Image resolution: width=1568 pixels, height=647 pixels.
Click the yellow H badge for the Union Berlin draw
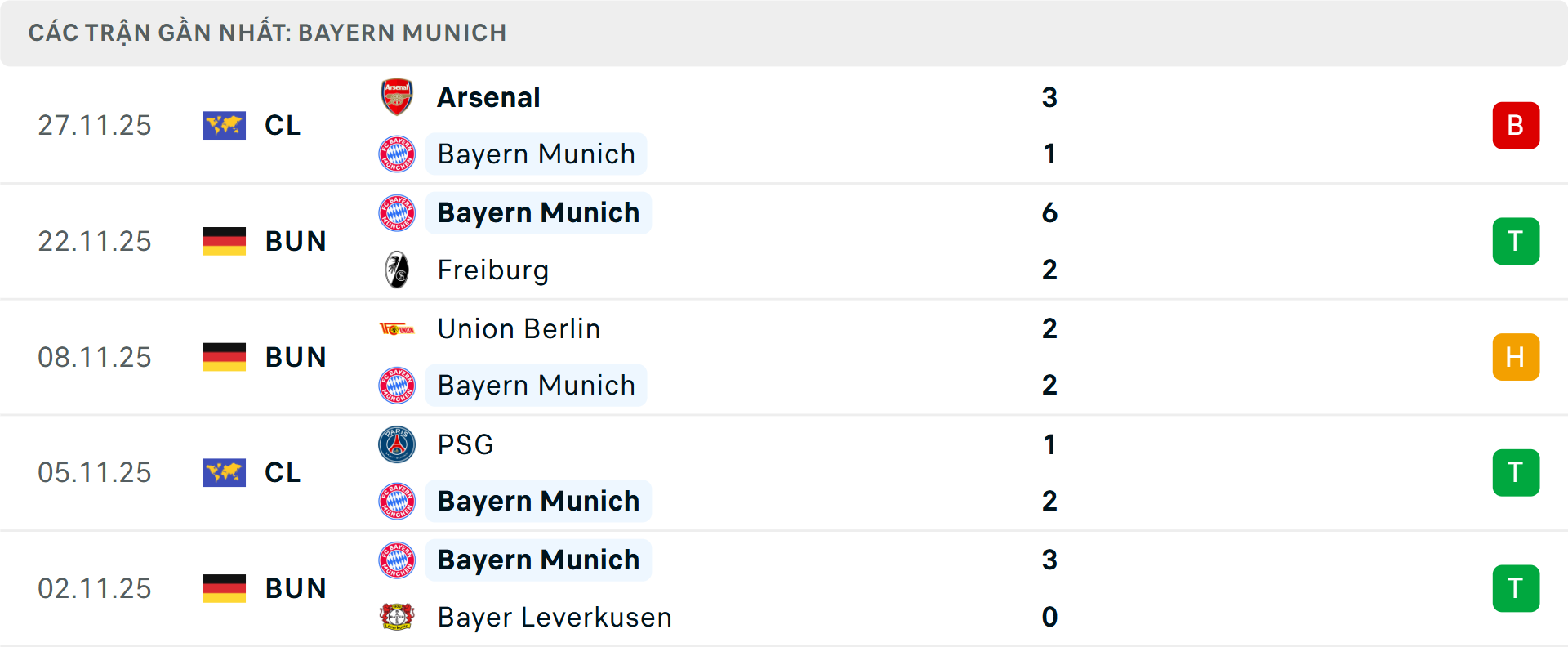pyautogui.click(x=1516, y=357)
